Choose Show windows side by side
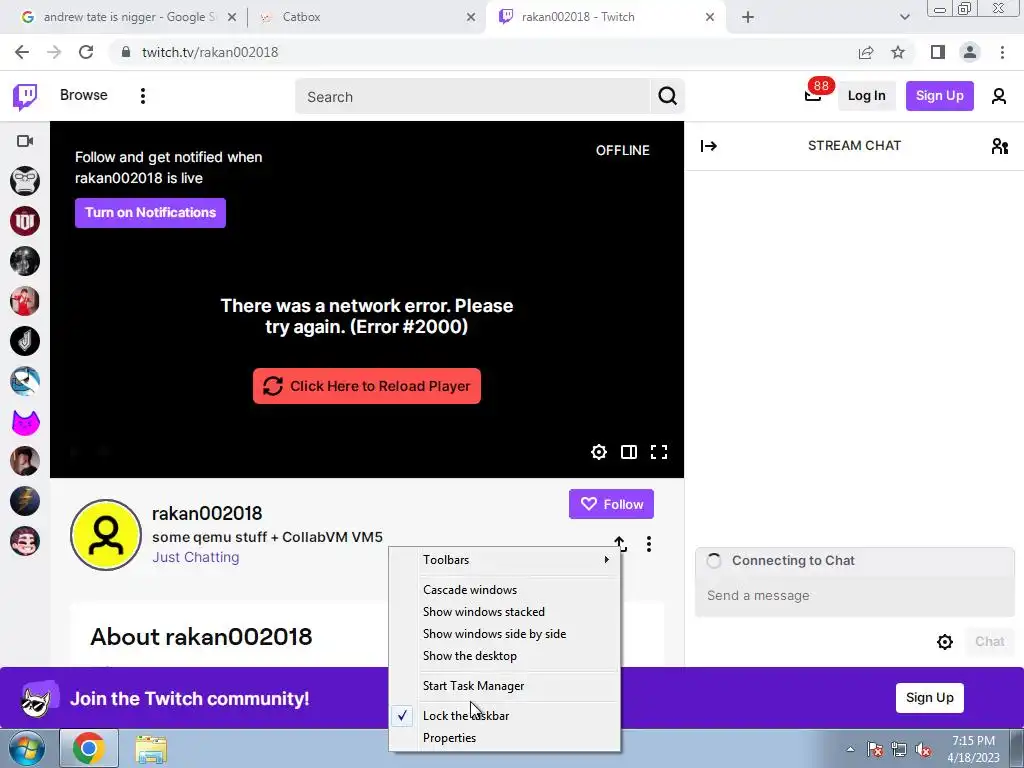The image size is (1024, 768). (505, 634)
